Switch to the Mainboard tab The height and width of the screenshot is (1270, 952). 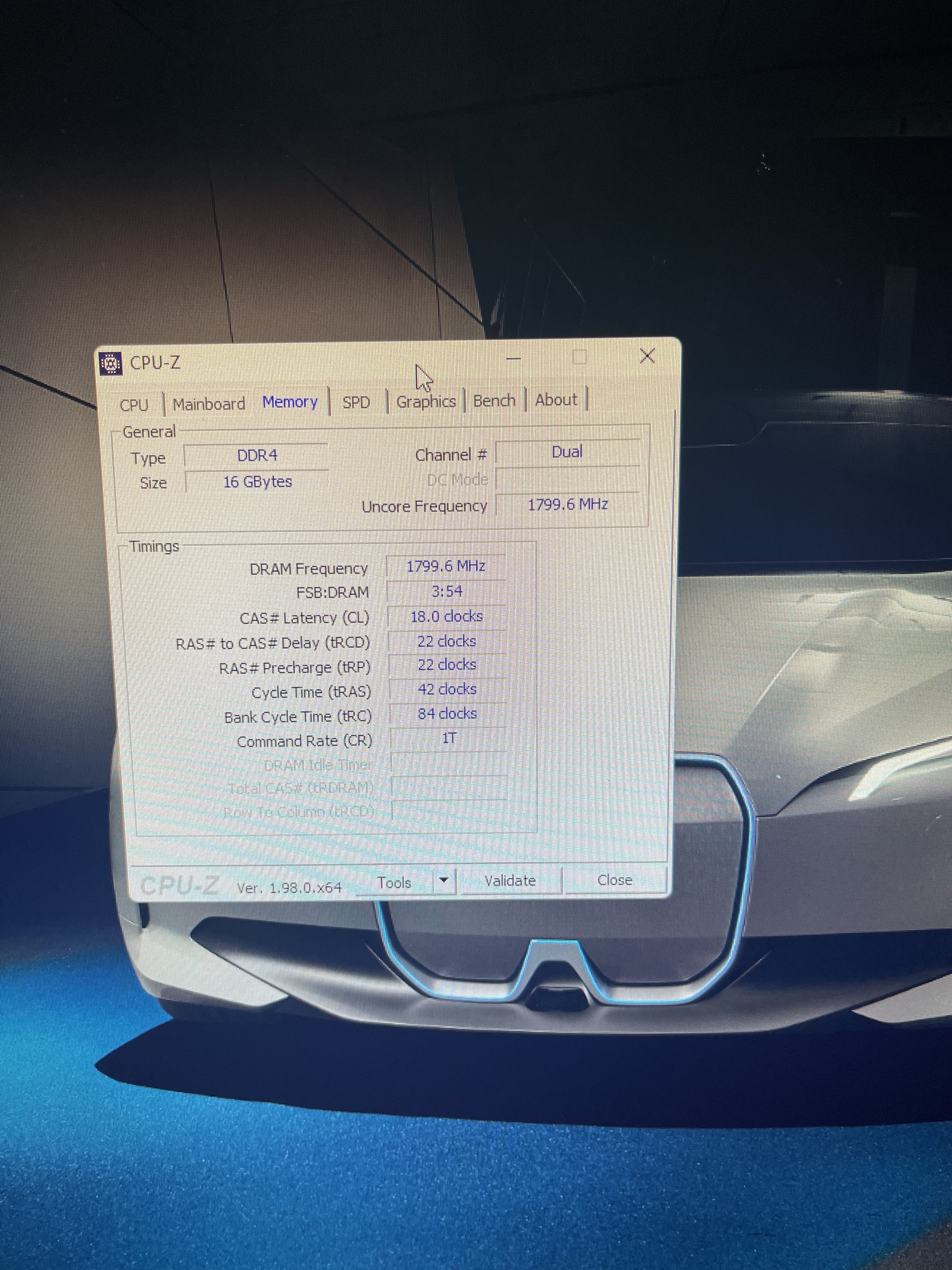(x=209, y=404)
